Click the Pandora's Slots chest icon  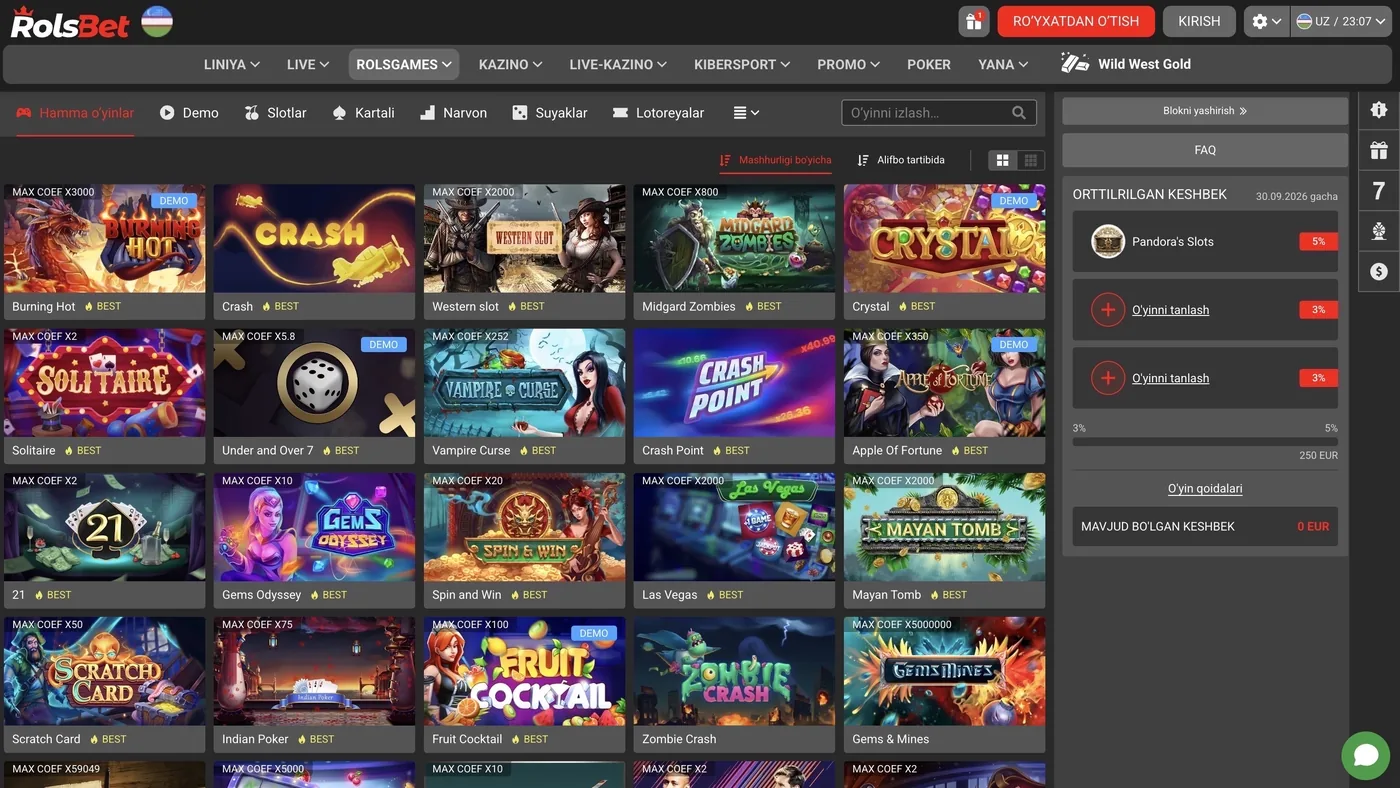tap(1108, 241)
